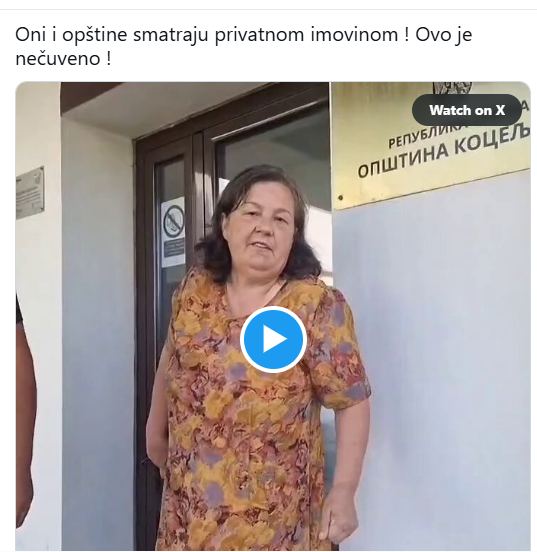Click the gold ОПШТИНА КОЦЕЉ sign in video

click(431, 144)
